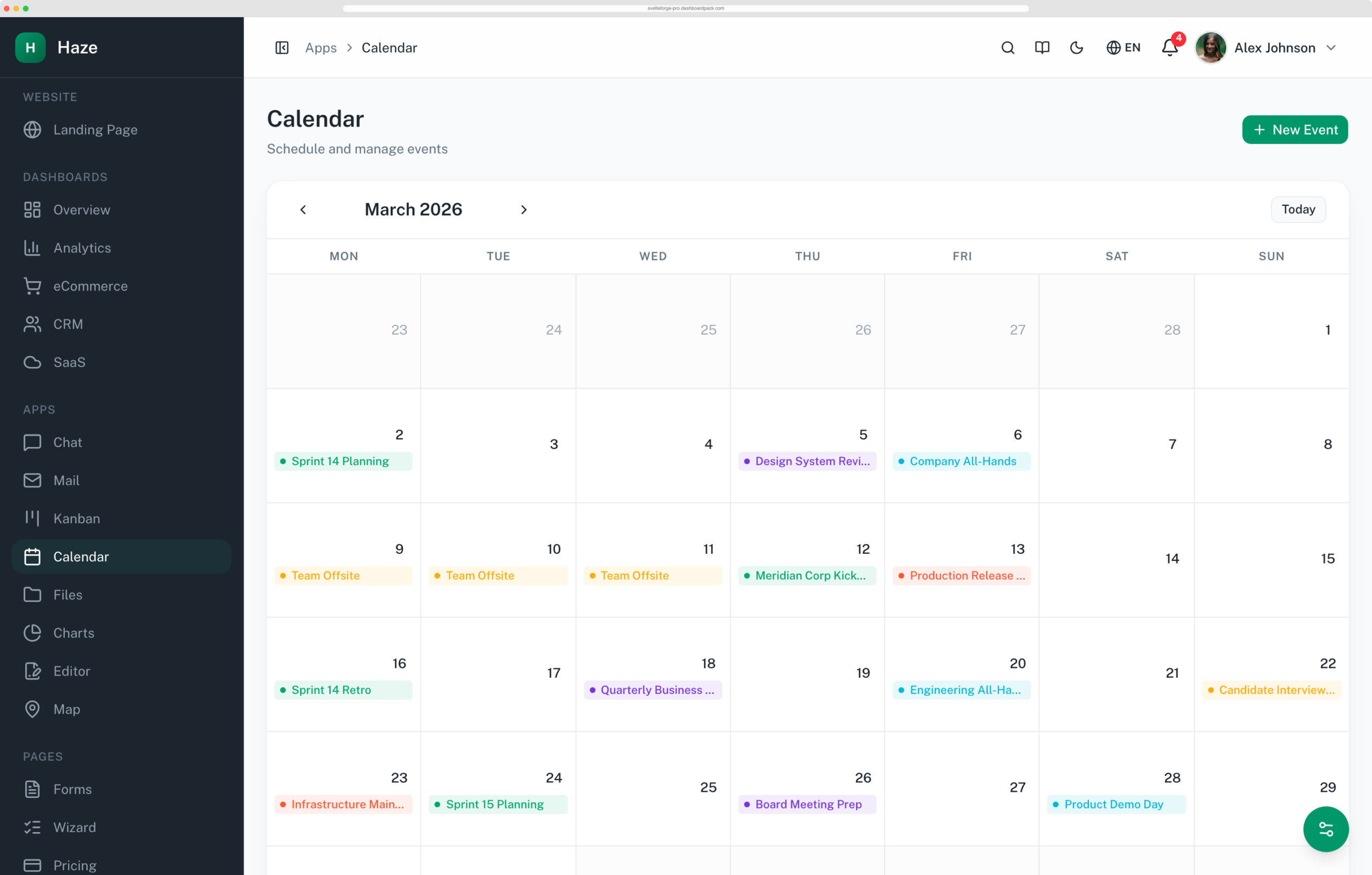Open Chat bubble icon

click(x=33, y=442)
